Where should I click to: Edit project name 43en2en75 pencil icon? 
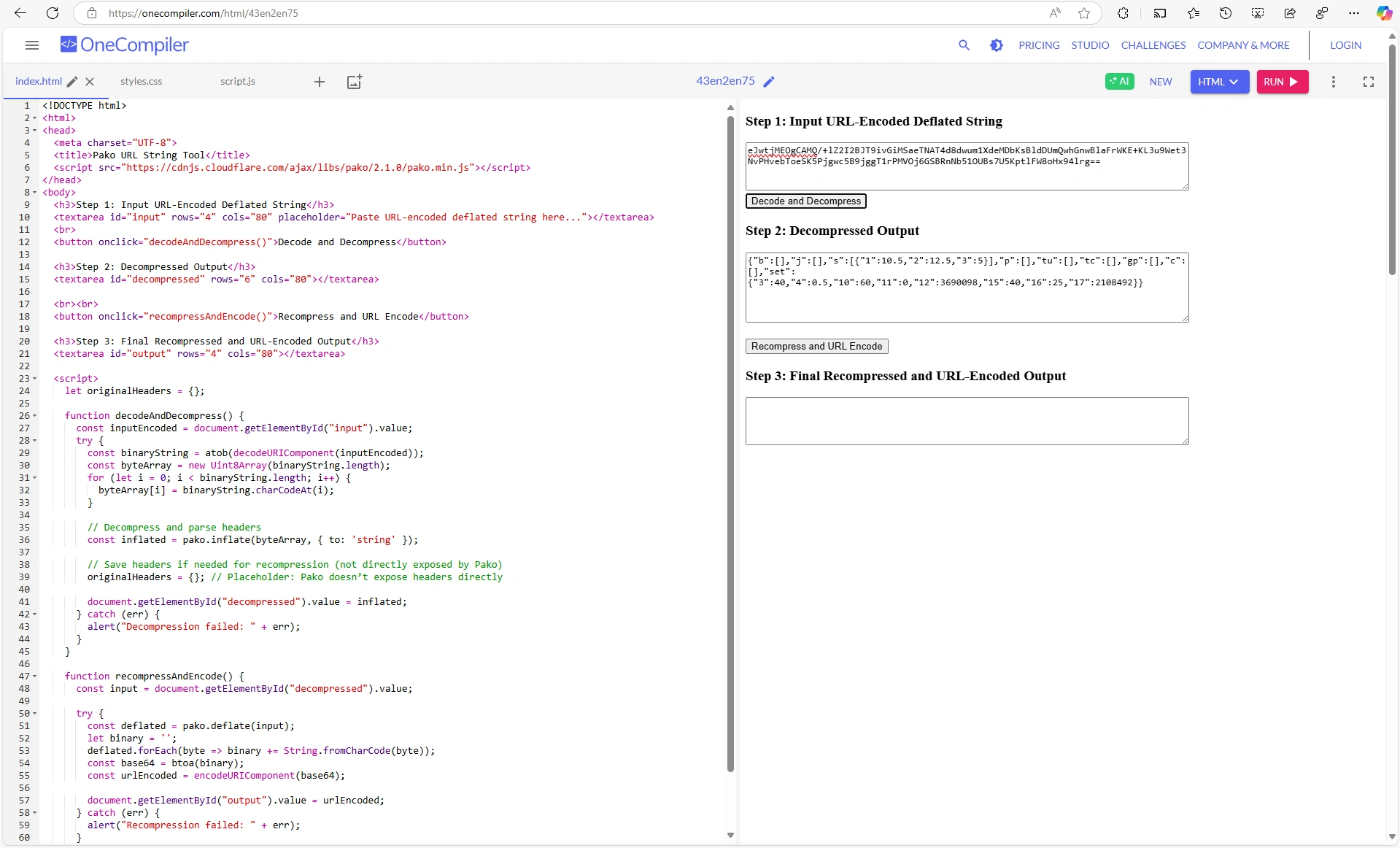[x=769, y=82]
